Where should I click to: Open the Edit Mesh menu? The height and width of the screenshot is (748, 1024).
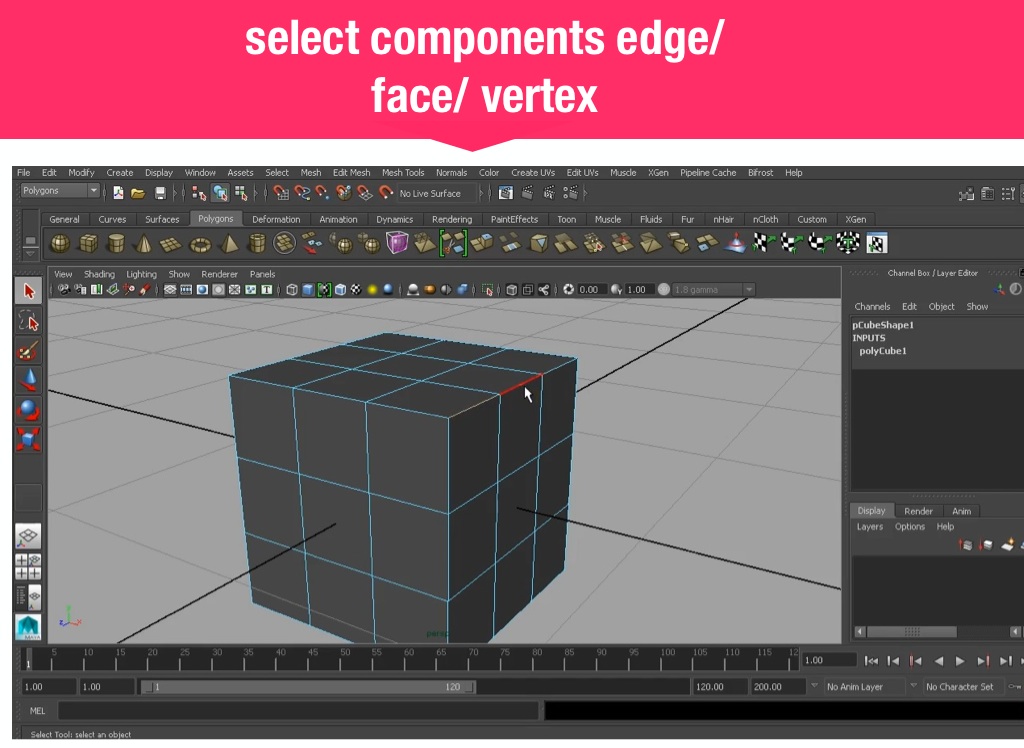351,173
